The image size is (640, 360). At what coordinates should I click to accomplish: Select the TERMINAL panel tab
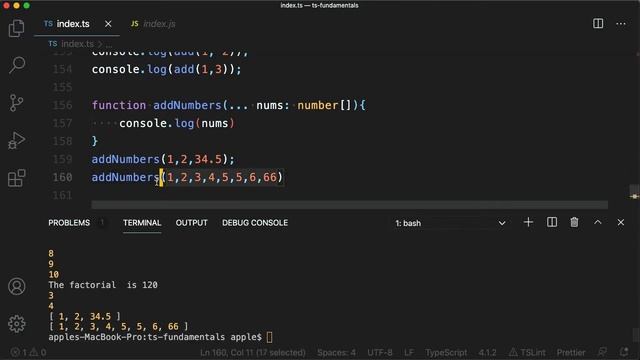[142, 223]
